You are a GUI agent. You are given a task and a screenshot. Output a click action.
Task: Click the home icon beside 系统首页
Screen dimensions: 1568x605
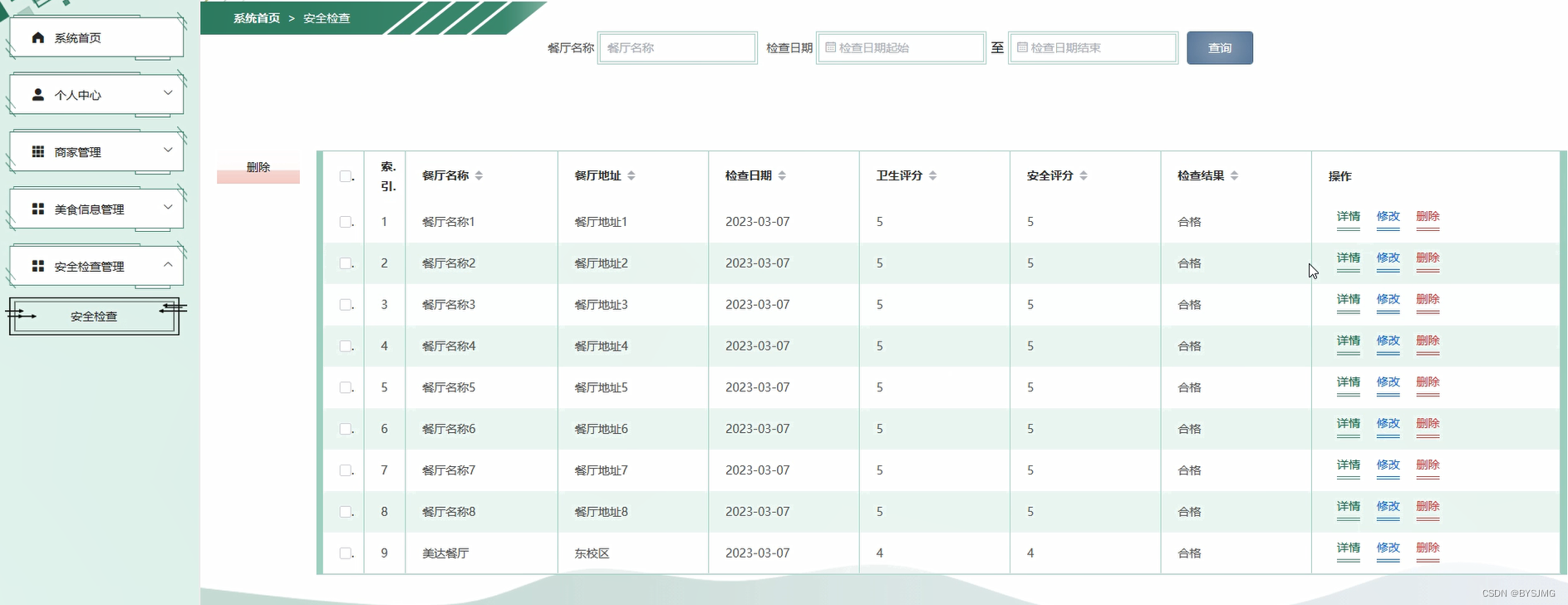[37, 37]
